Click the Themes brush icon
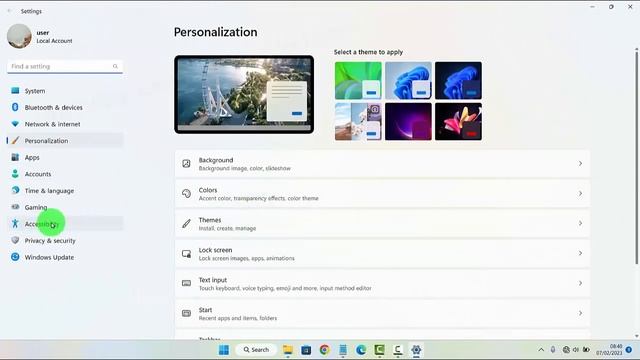 click(x=186, y=223)
